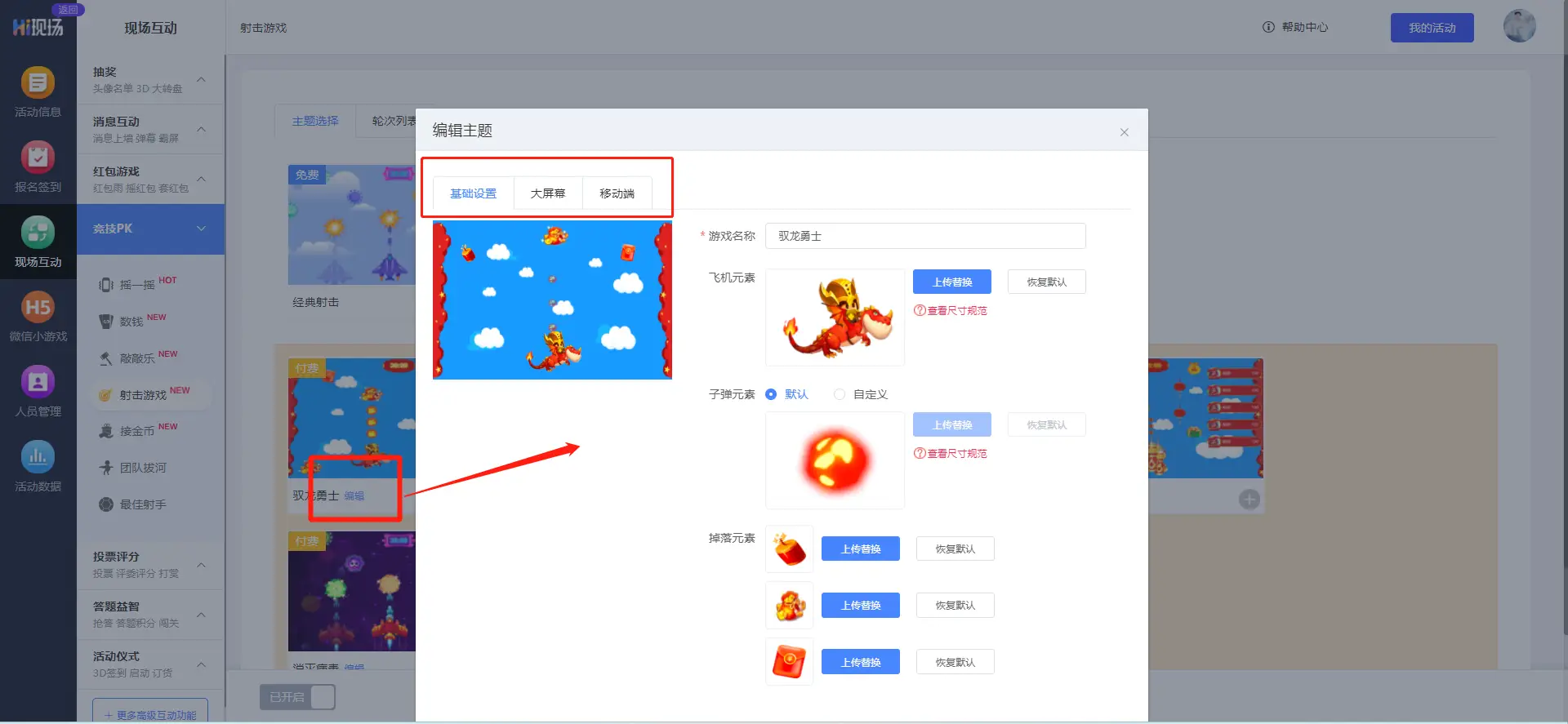The image size is (1568, 724).
Task: Click the 最佳射手 ball icon
Action: click(x=106, y=504)
